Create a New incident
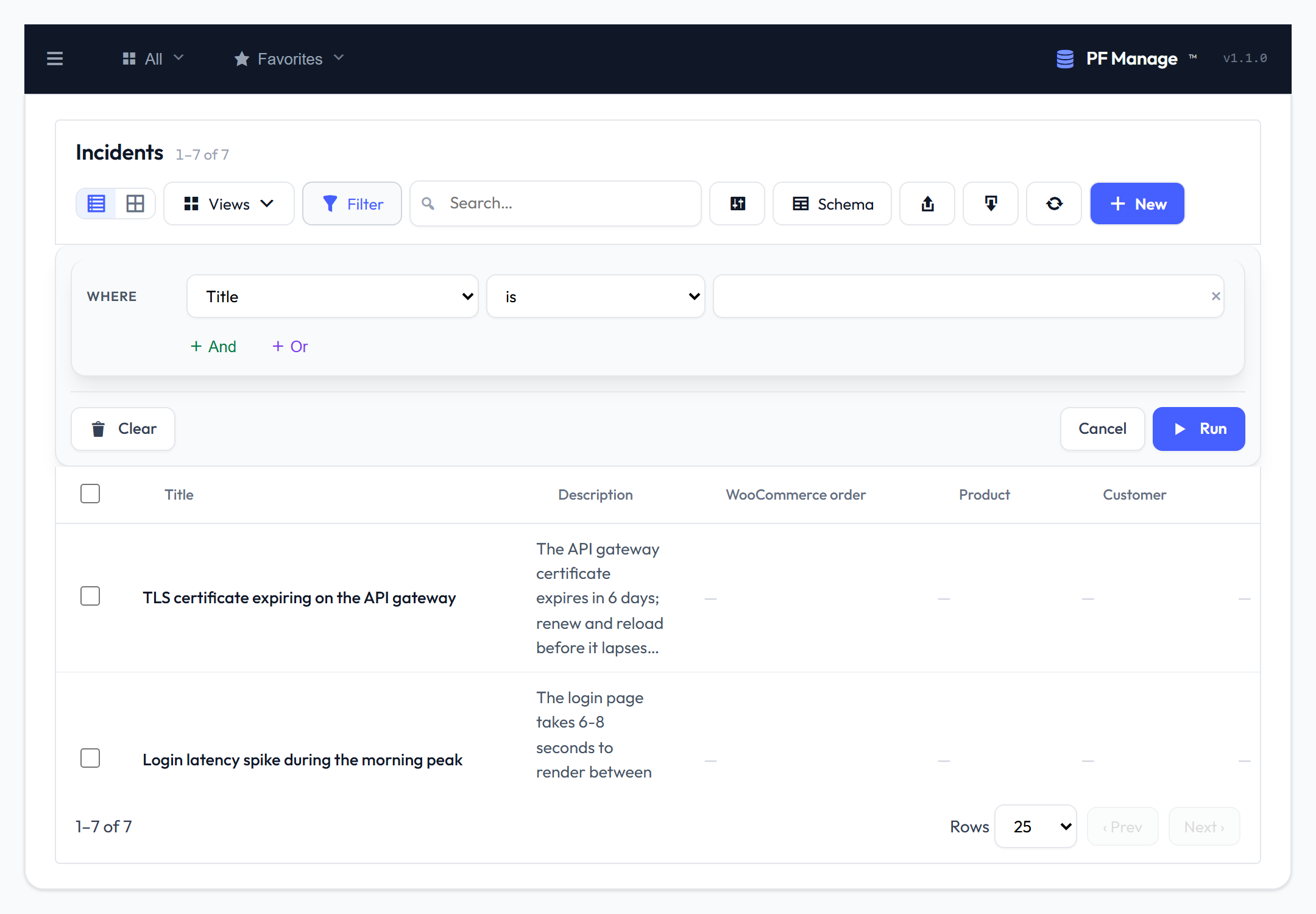 (1137, 204)
